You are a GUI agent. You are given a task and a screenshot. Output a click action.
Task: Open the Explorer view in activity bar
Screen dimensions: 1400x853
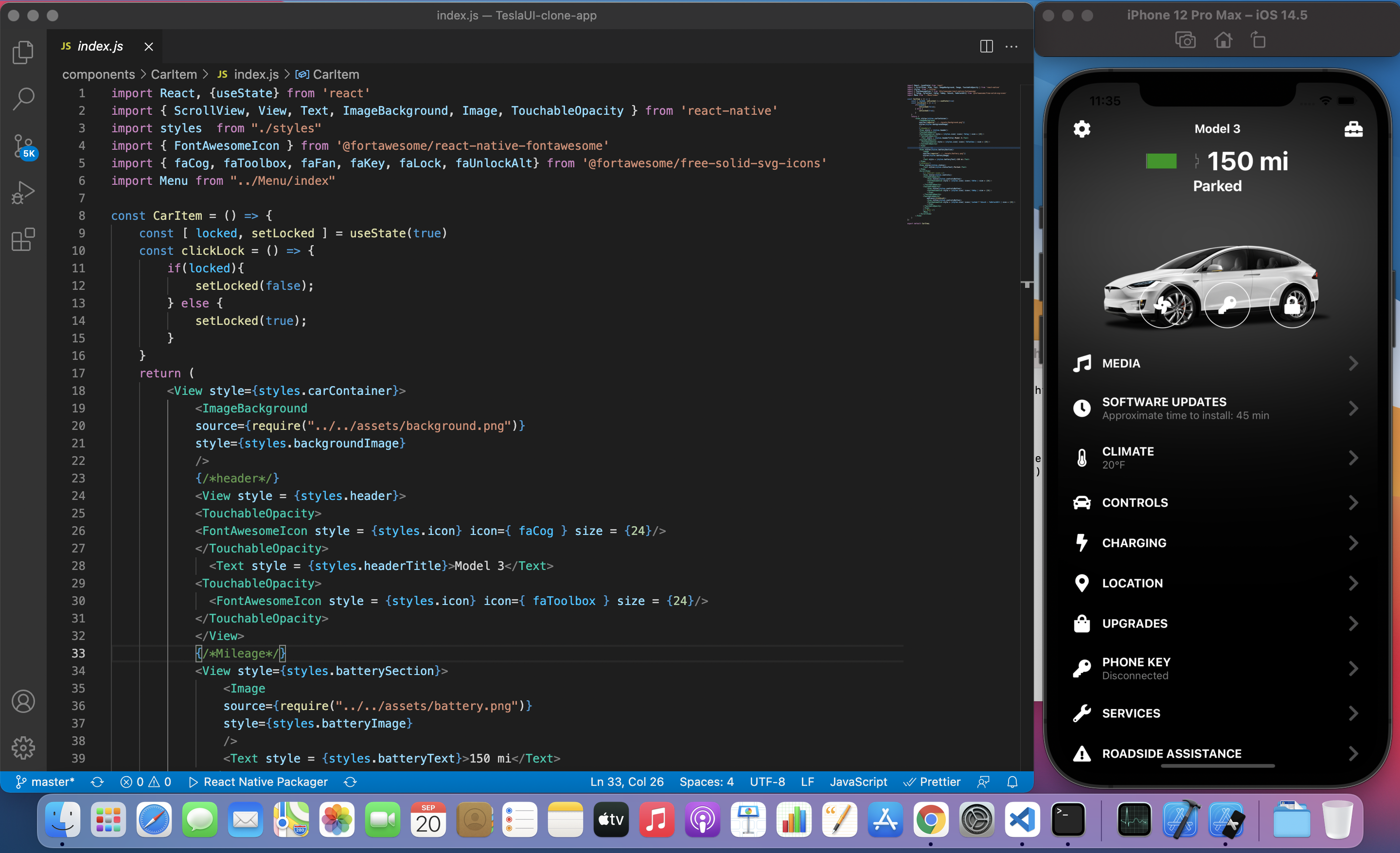point(23,53)
